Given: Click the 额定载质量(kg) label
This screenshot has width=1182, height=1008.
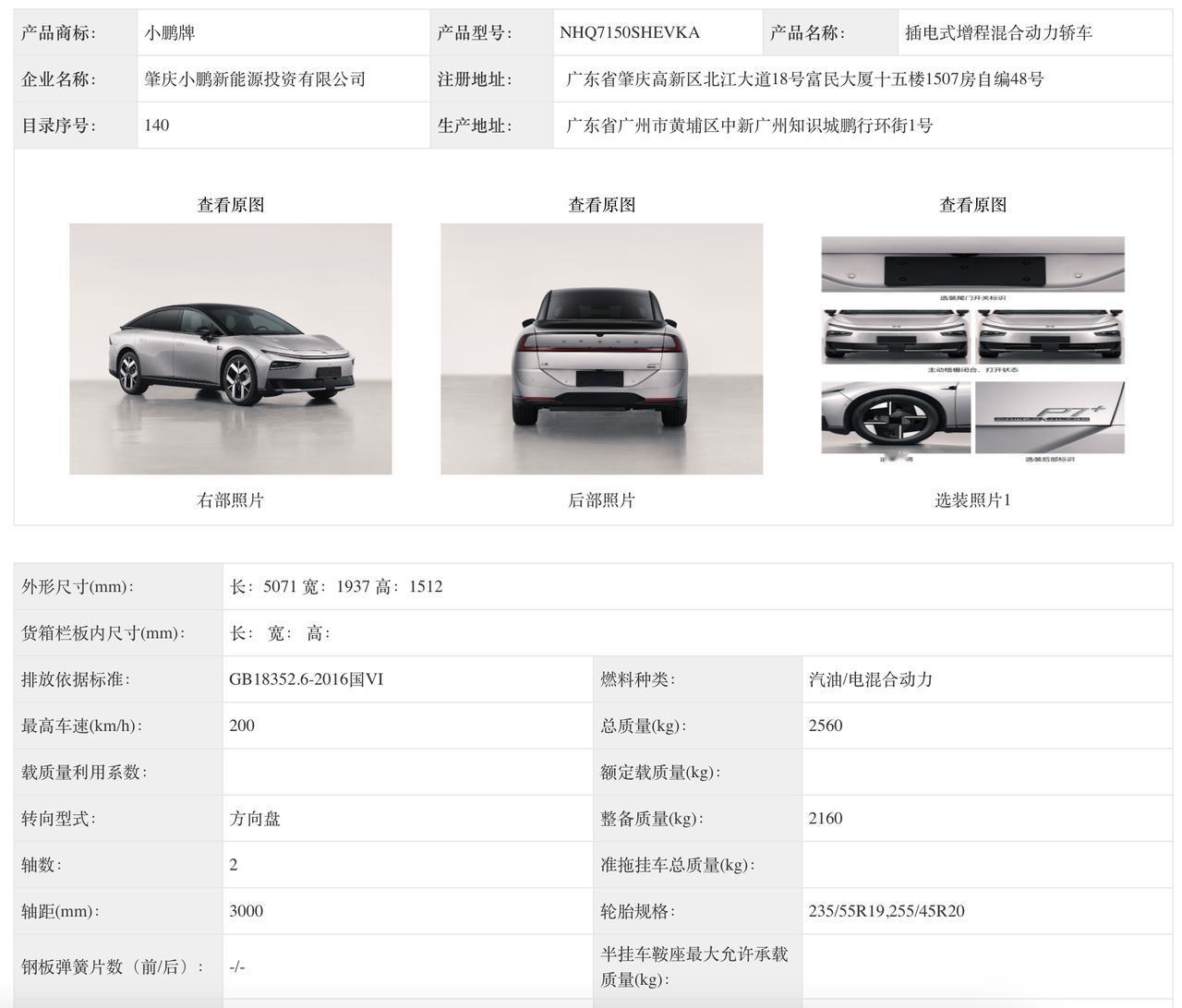Looking at the screenshot, I should 661,772.
